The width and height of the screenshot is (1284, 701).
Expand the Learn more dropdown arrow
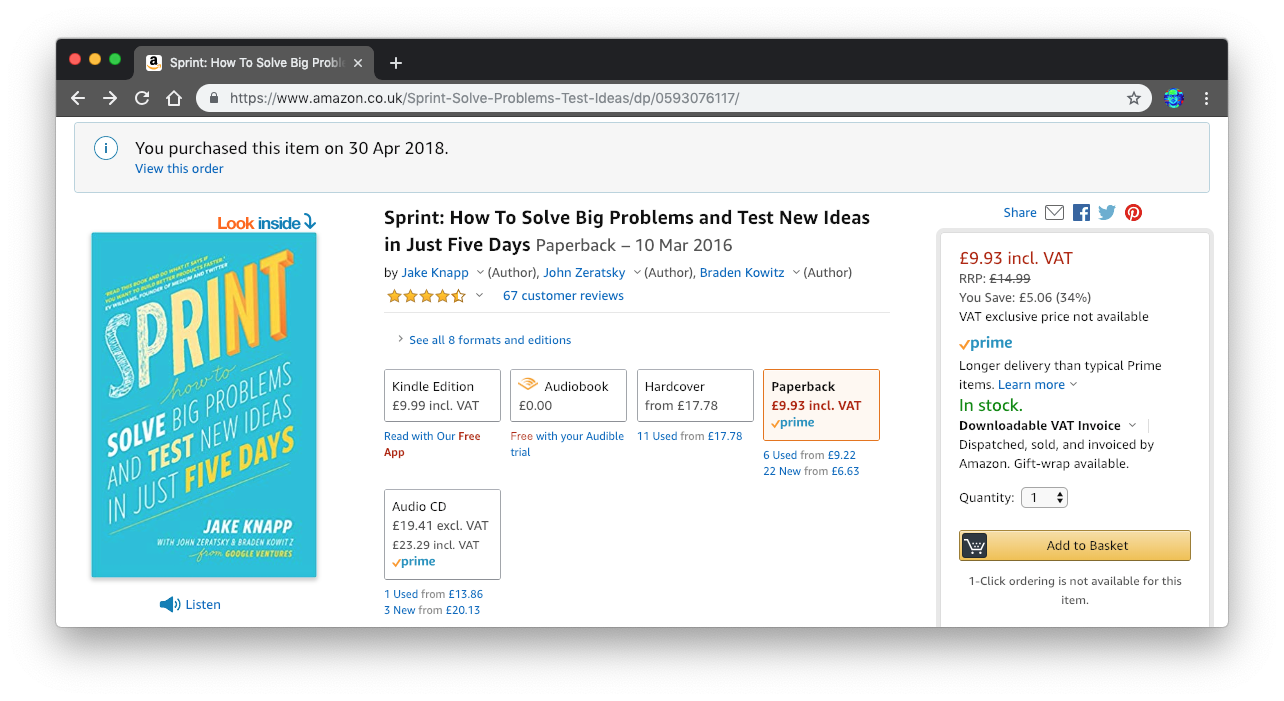pos(1074,384)
